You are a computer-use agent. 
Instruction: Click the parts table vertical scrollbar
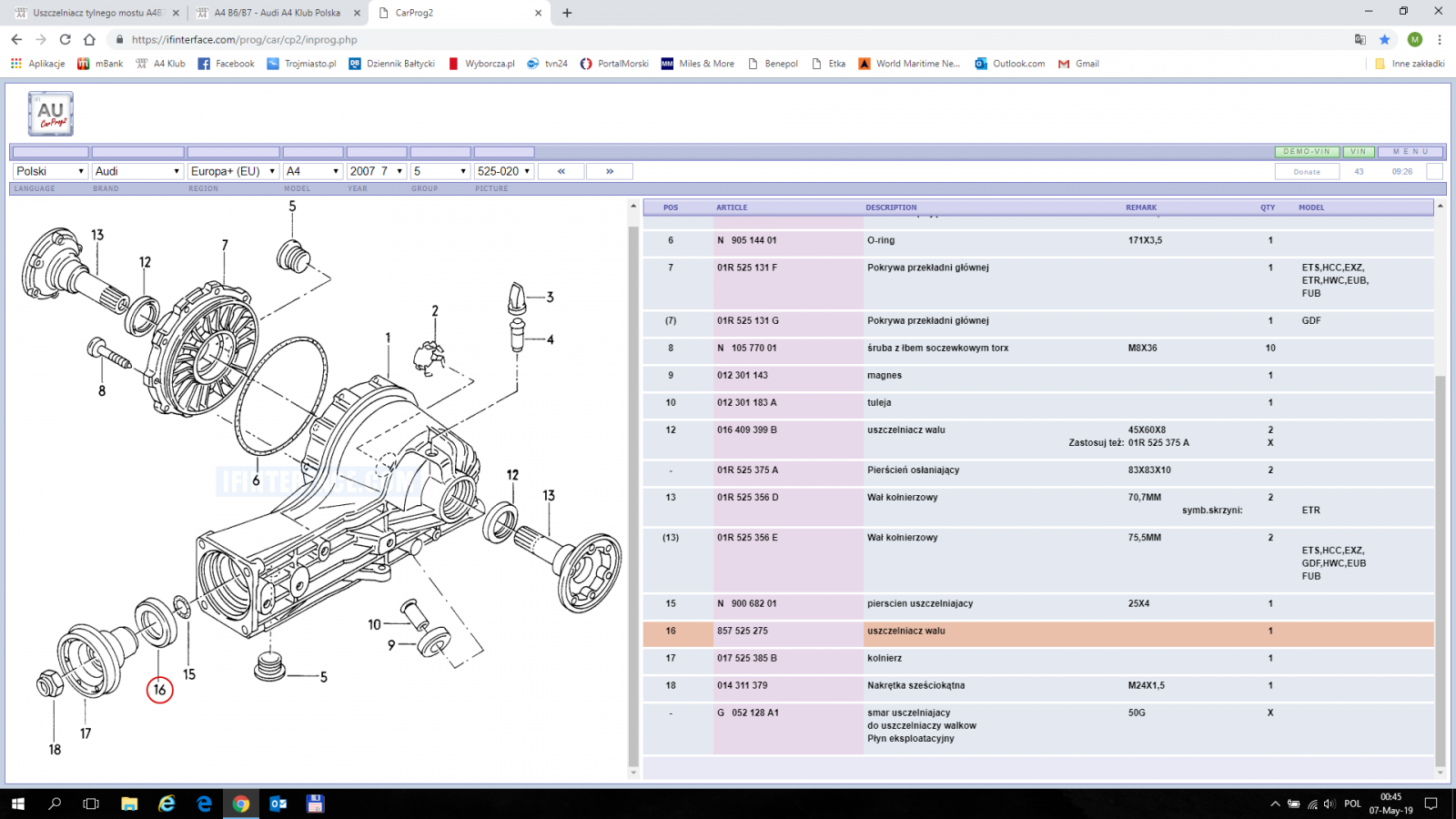click(x=1440, y=571)
